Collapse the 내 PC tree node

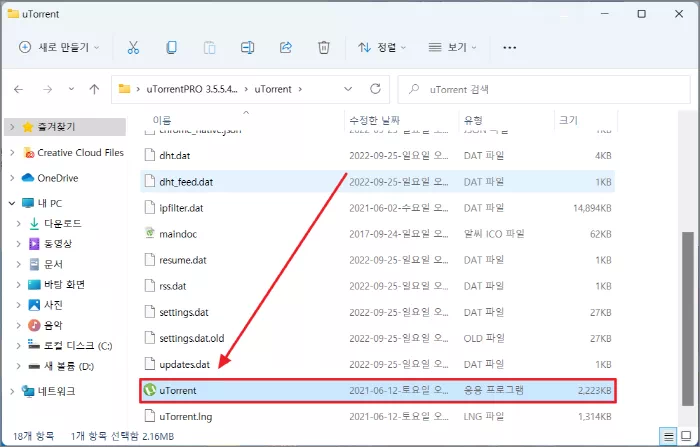coord(12,203)
